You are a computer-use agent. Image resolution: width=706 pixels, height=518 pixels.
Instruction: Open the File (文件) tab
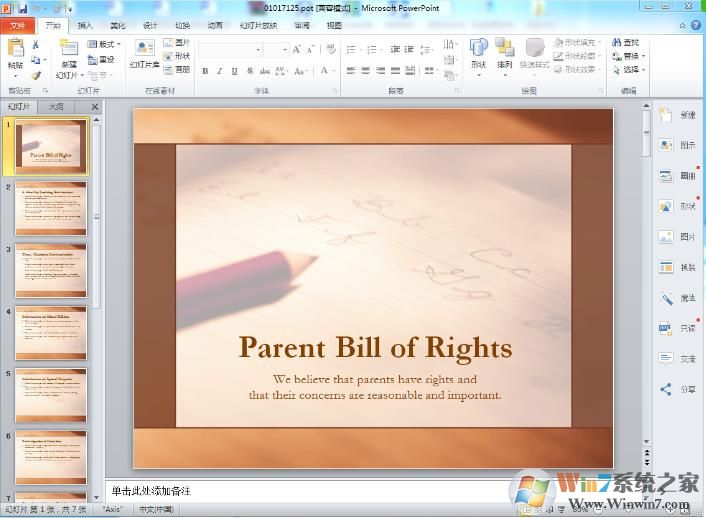(17, 25)
